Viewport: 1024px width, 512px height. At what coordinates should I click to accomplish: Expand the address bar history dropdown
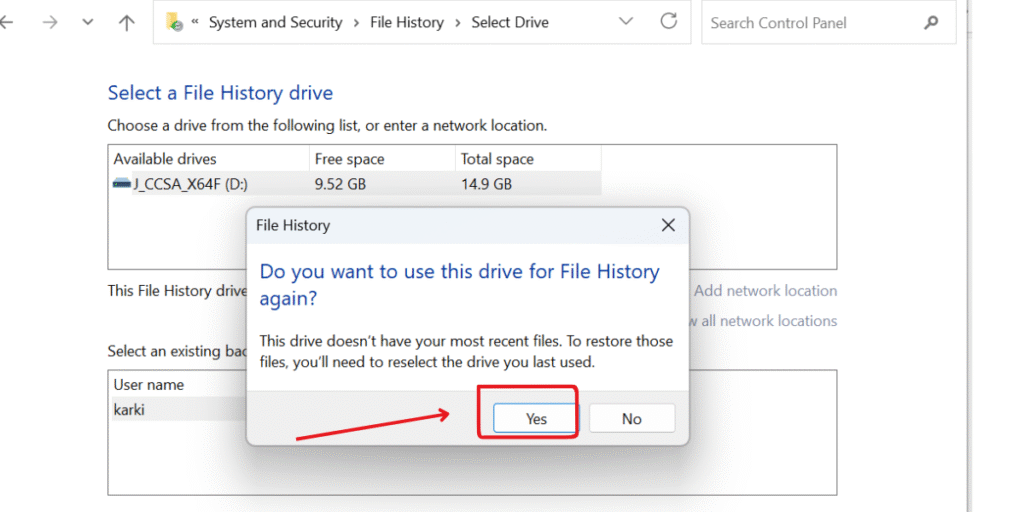(x=626, y=22)
